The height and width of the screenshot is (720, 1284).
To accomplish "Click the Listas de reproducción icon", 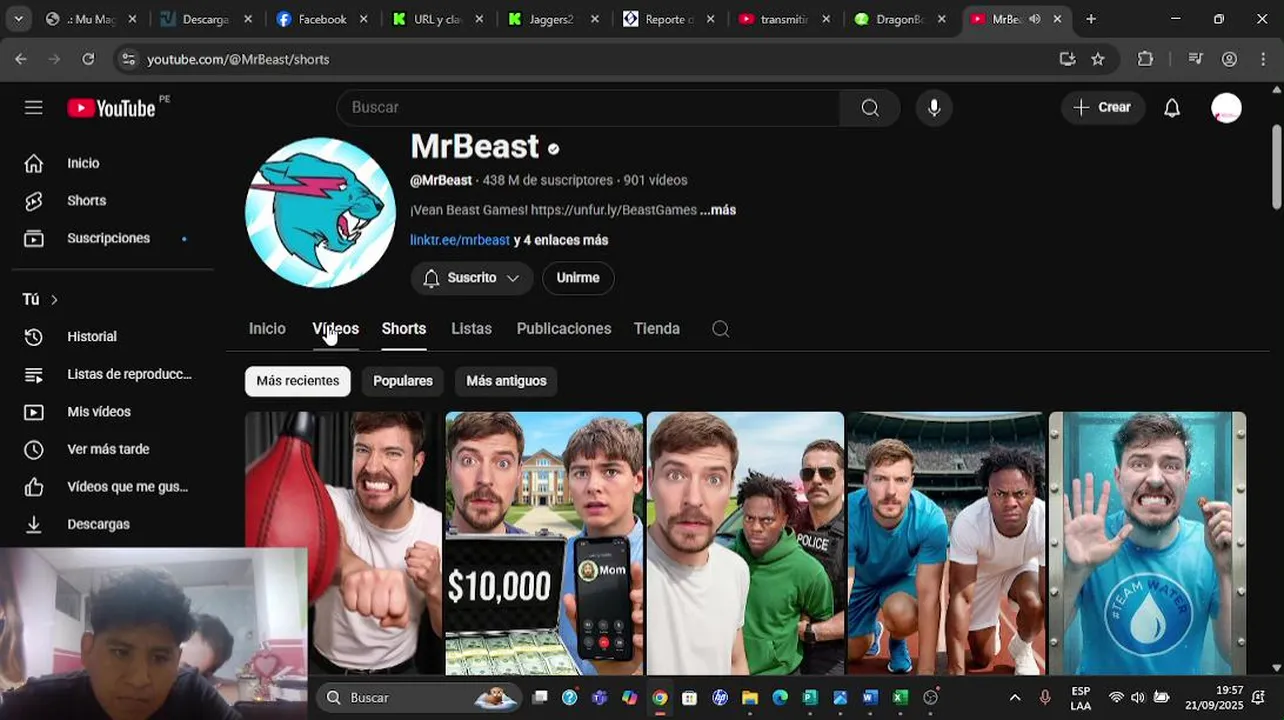I will [x=34, y=374].
